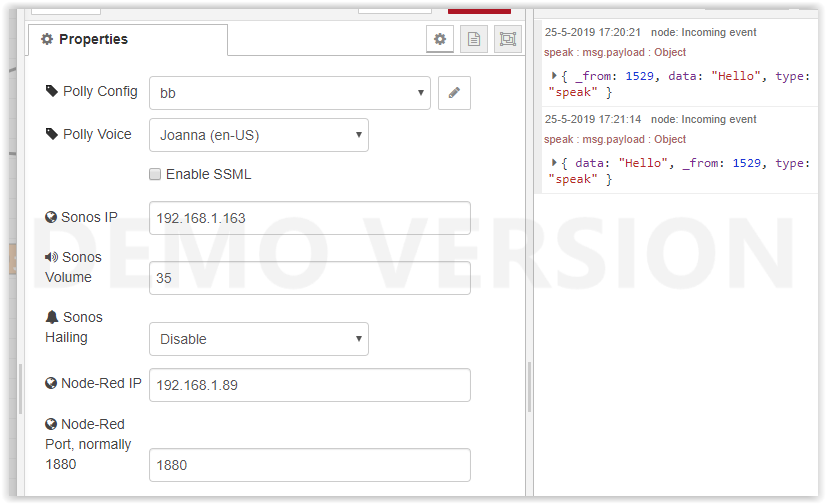Open the Sonos Hailing dropdown set to Disable
This screenshot has width=826, height=504.
[x=259, y=339]
